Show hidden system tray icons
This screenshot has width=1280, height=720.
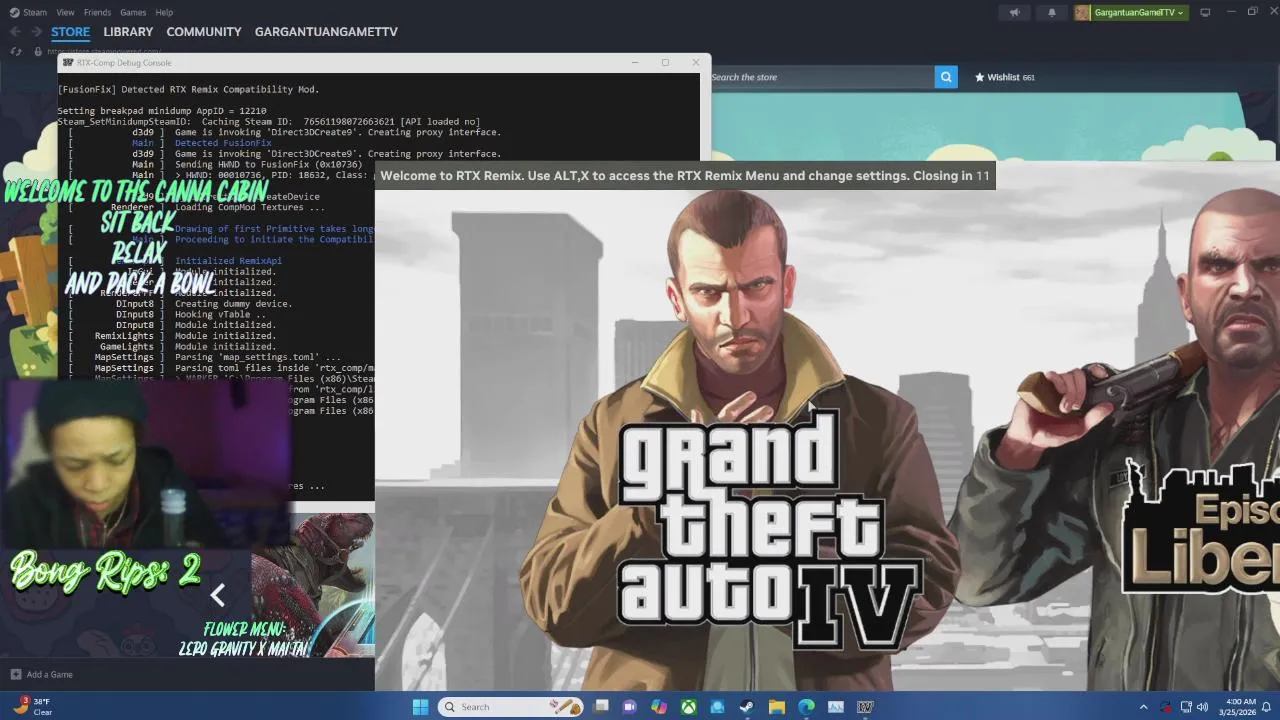pos(1144,707)
